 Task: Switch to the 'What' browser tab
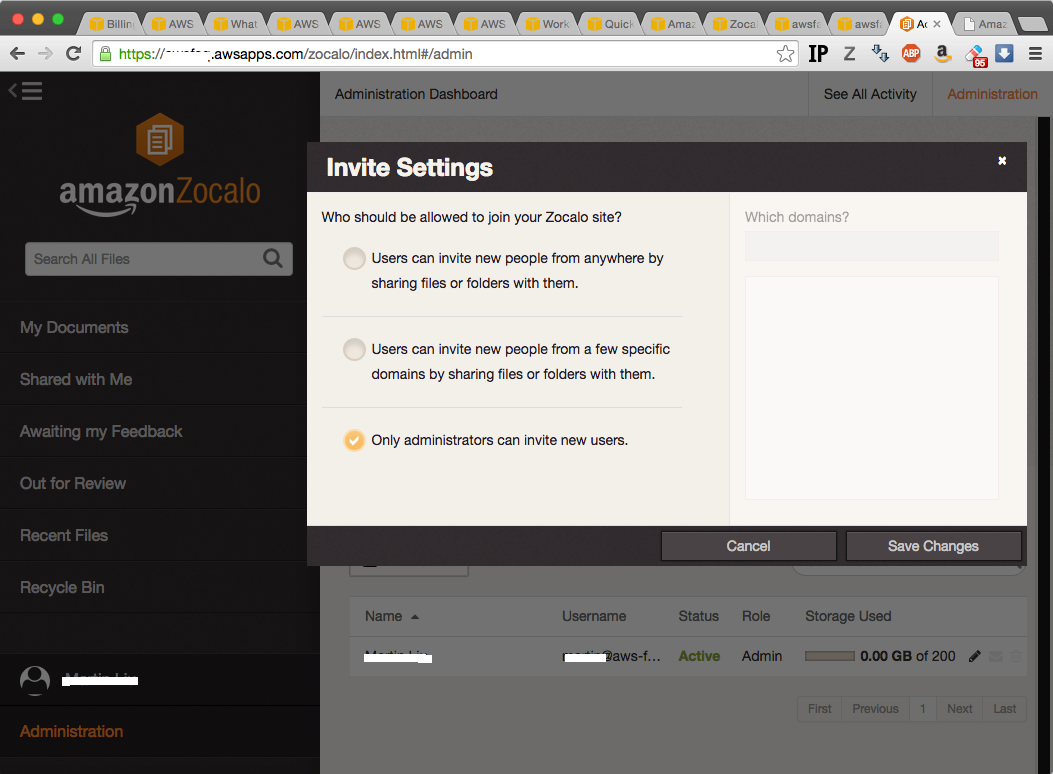(236, 24)
